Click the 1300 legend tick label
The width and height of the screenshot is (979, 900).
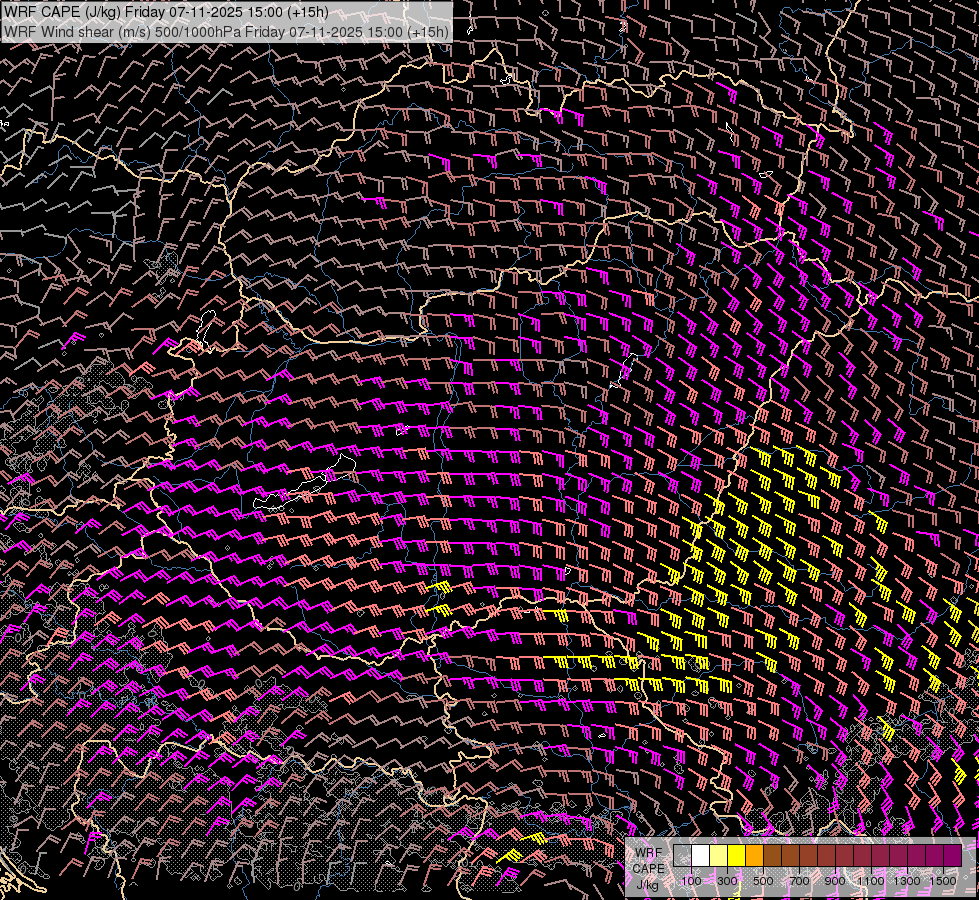(x=907, y=881)
